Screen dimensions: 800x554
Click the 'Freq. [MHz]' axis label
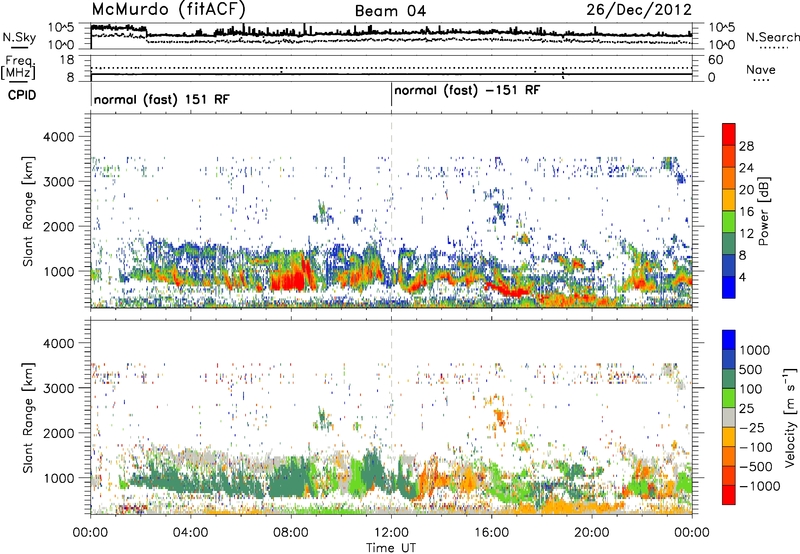coord(18,68)
